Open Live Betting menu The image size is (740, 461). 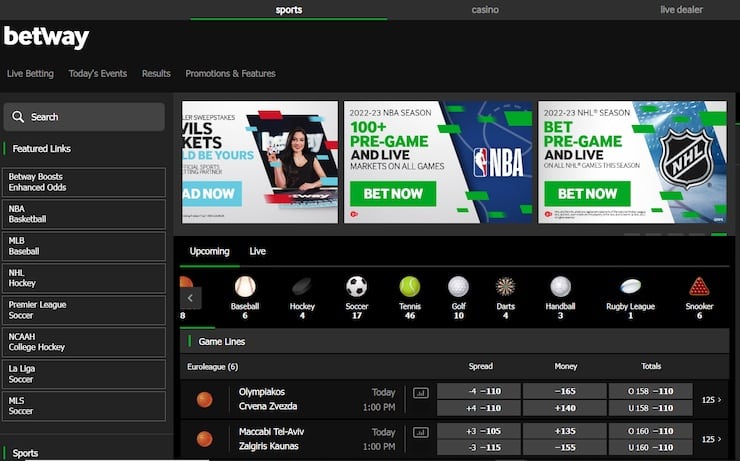pos(30,74)
